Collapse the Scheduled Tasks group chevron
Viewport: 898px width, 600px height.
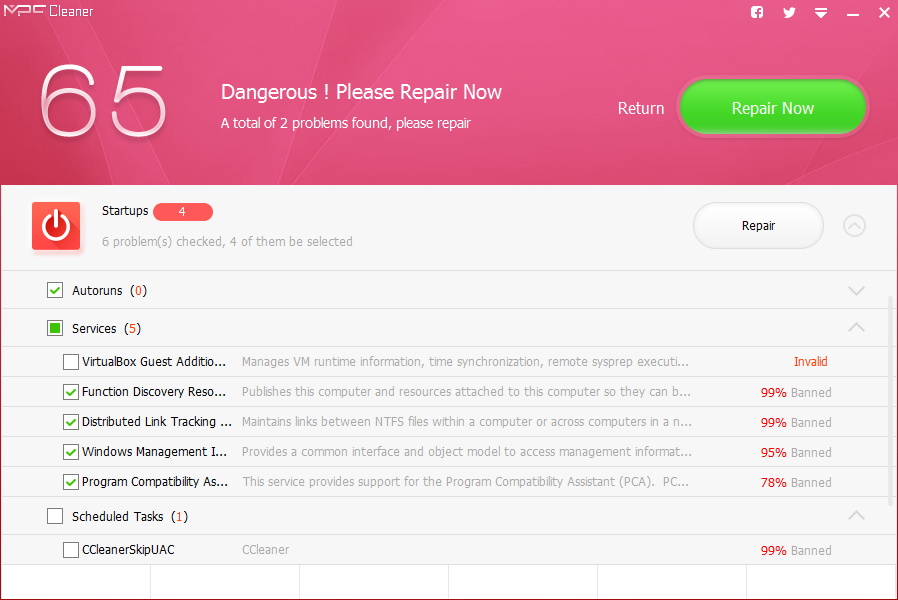(x=856, y=515)
